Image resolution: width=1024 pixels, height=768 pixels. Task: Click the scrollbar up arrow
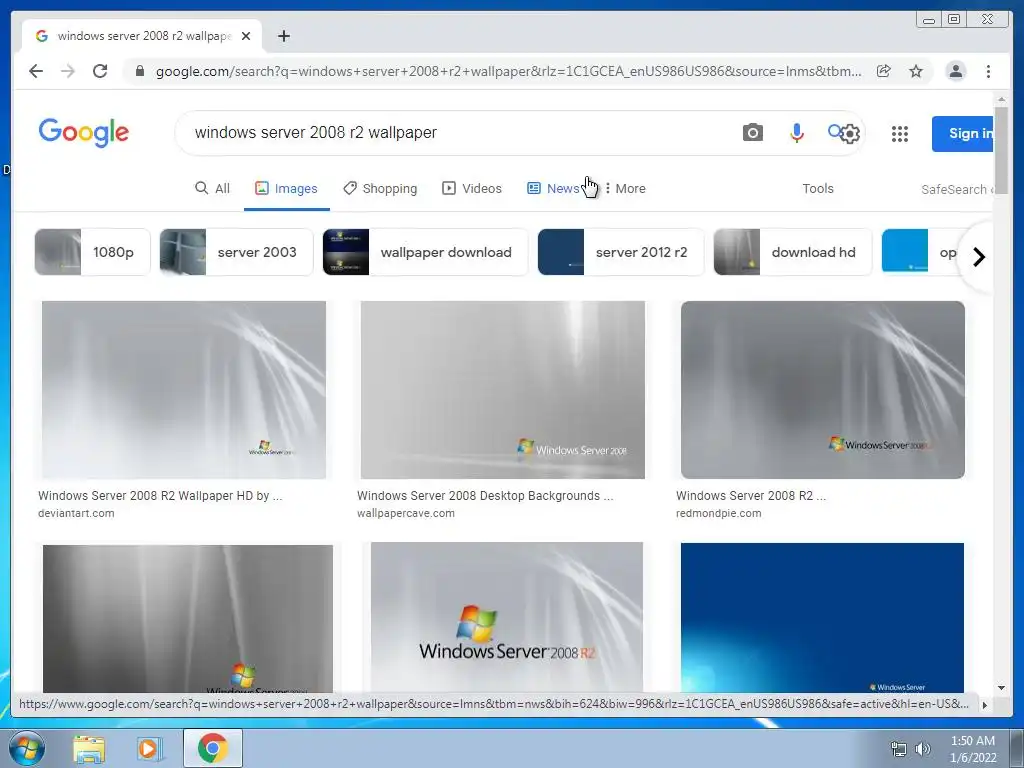pyautogui.click(x=1001, y=99)
